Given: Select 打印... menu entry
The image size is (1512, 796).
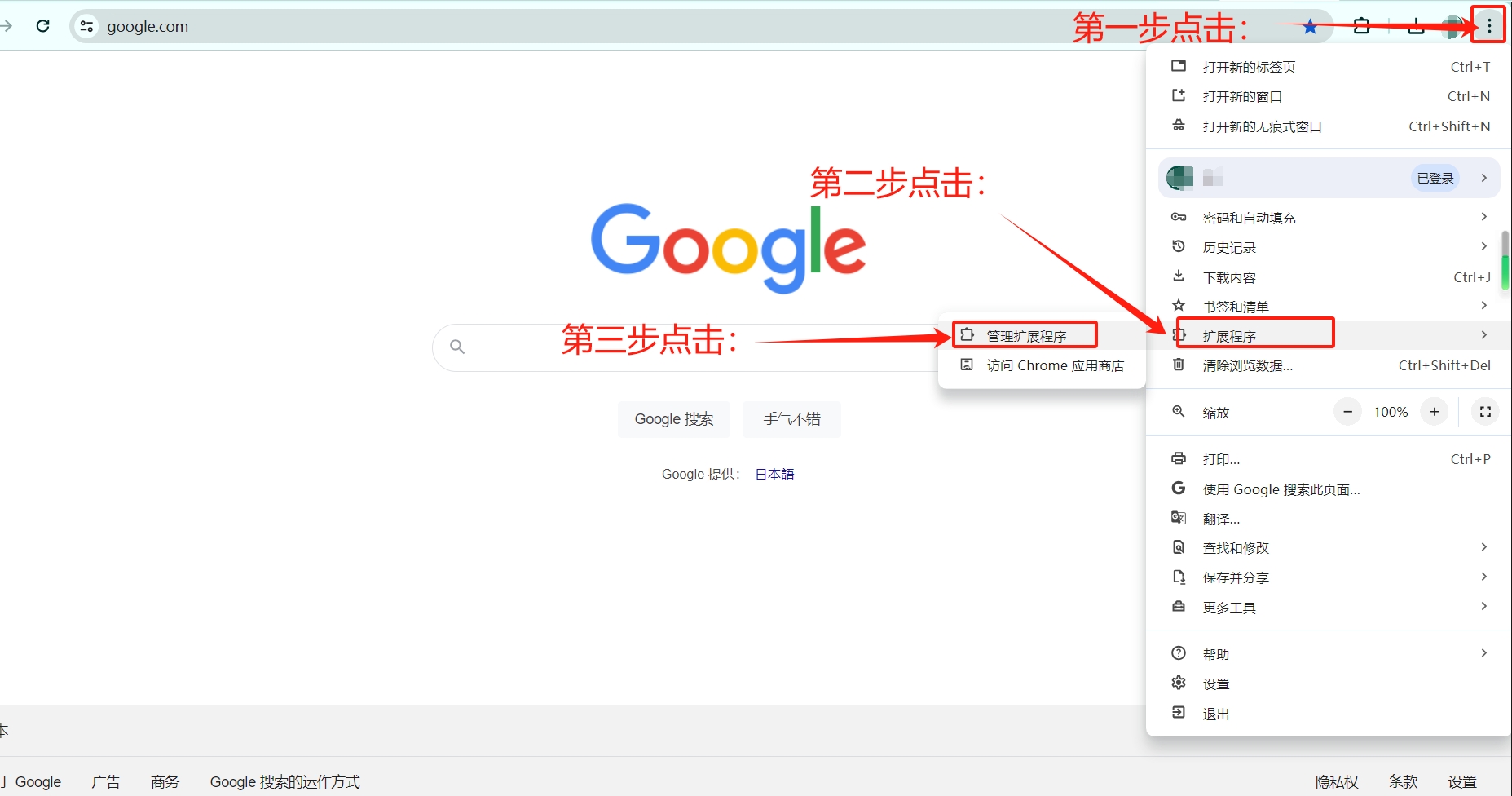Looking at the screenshot, I should click(x=1329, y=459).
